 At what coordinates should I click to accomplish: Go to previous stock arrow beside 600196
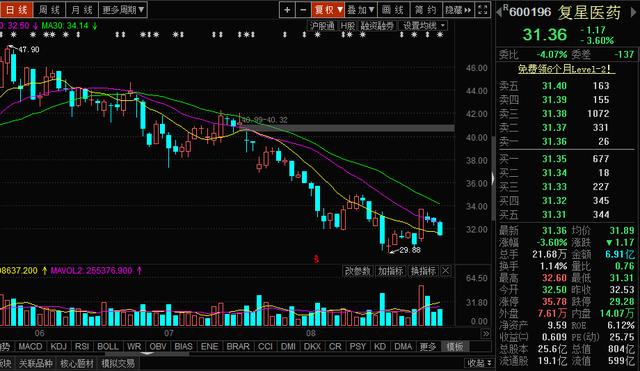point(499,12)
